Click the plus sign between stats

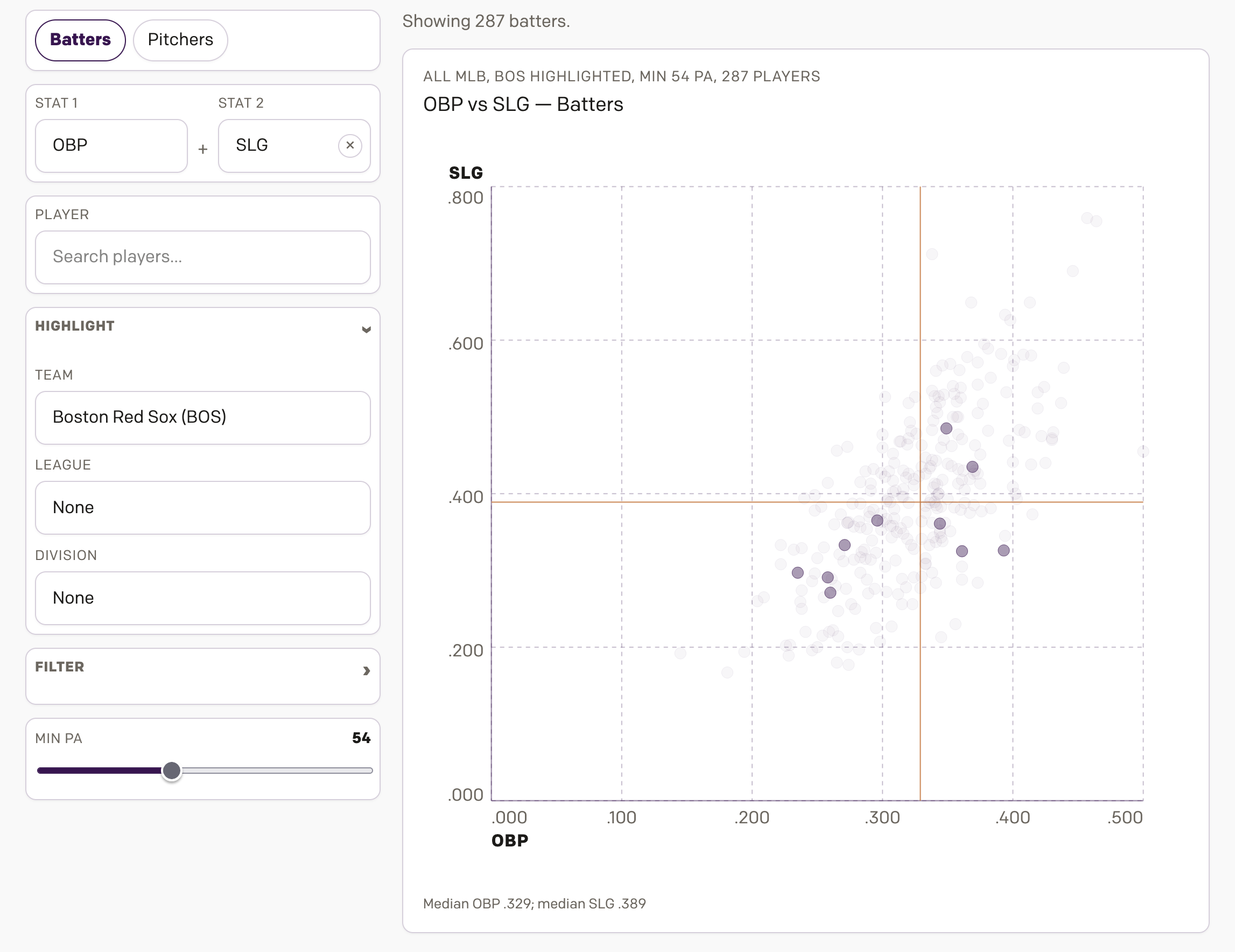pyautogui.click(x=202, y=149)
